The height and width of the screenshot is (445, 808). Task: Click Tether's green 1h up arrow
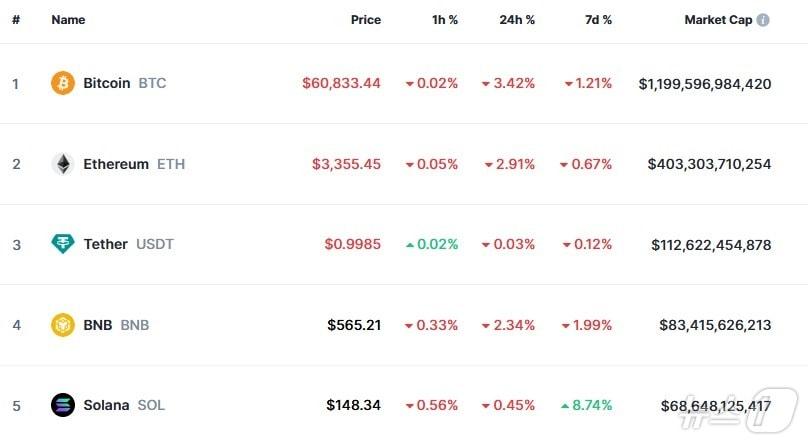[410, 244]
